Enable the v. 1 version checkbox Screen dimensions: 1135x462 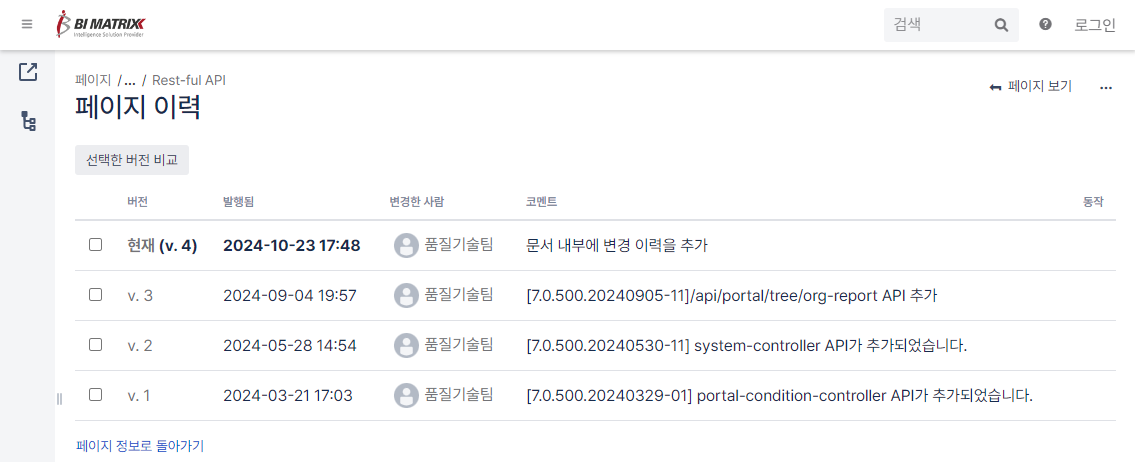[x=95, y=395]
